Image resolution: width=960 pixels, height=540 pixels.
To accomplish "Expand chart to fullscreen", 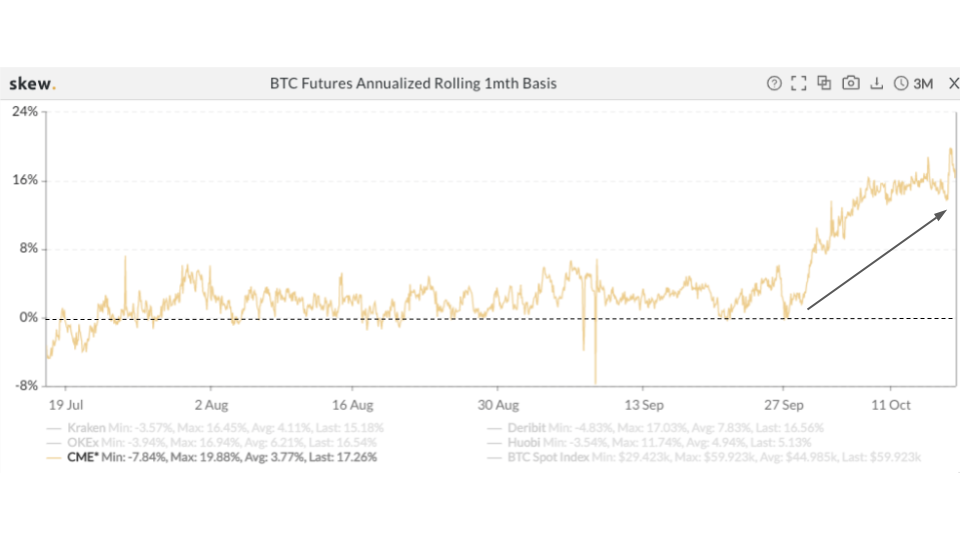I will click(798, 84).
